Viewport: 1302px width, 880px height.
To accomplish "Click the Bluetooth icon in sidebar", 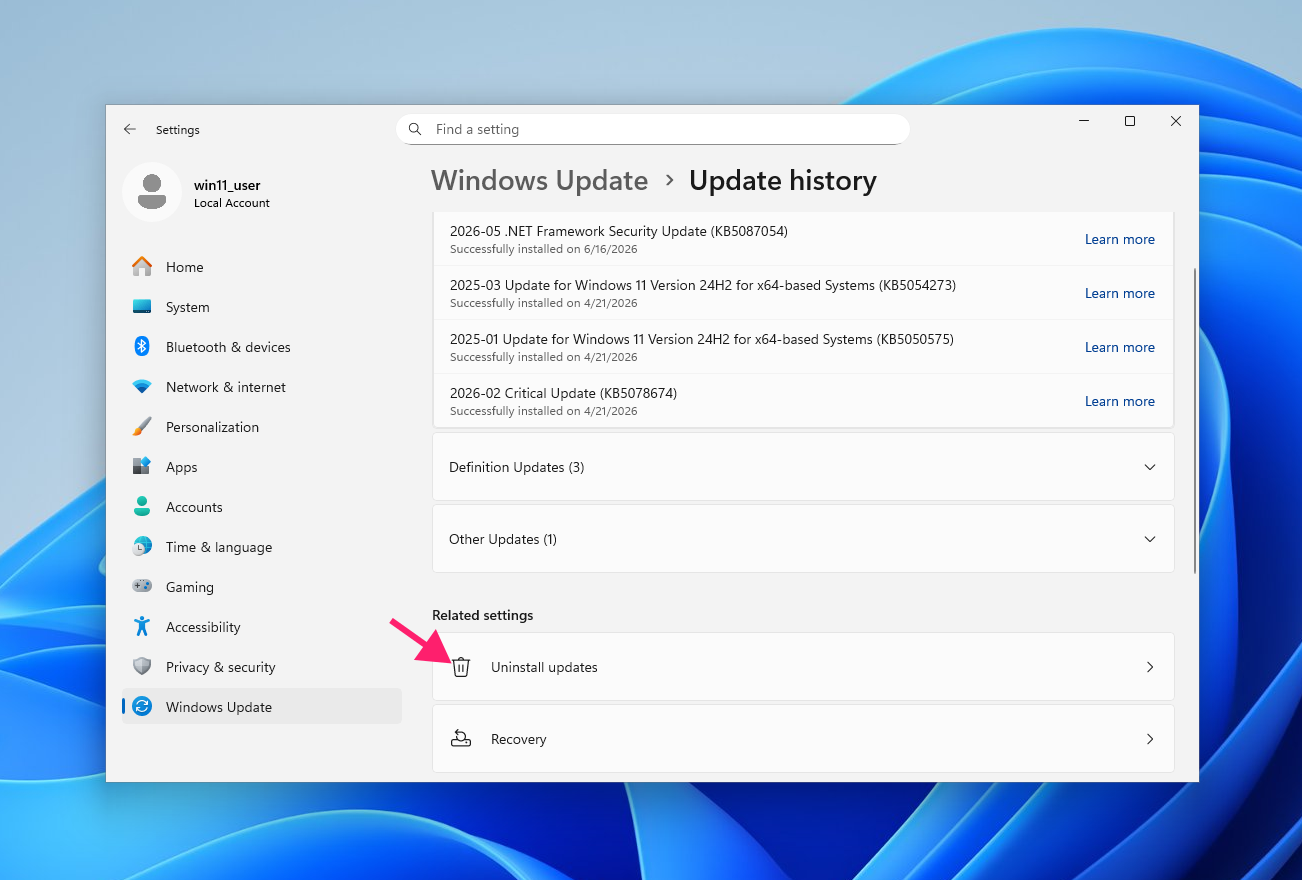I will tap(142, 347).
